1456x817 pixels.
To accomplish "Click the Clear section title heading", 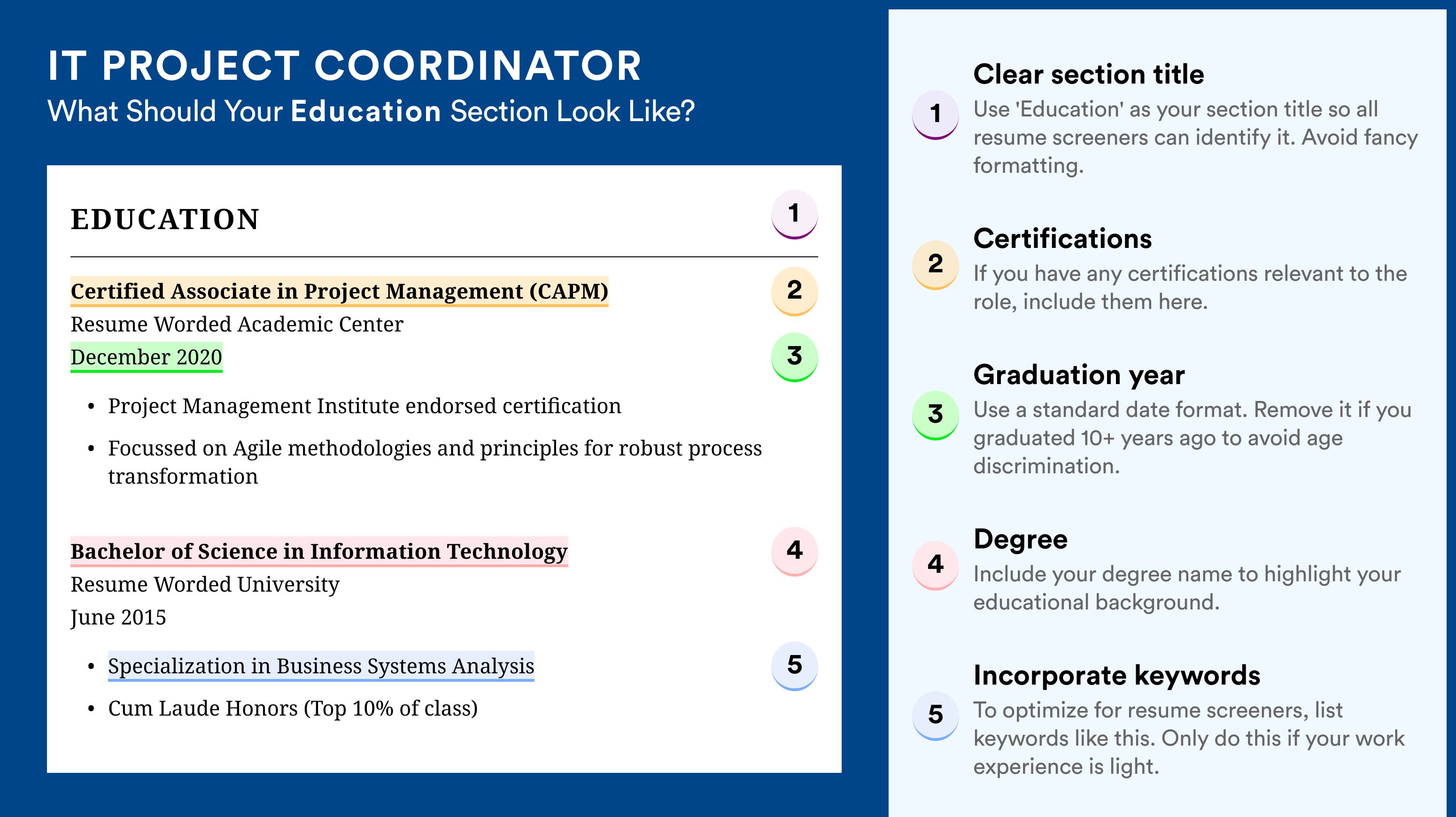I will (1089, 74).
